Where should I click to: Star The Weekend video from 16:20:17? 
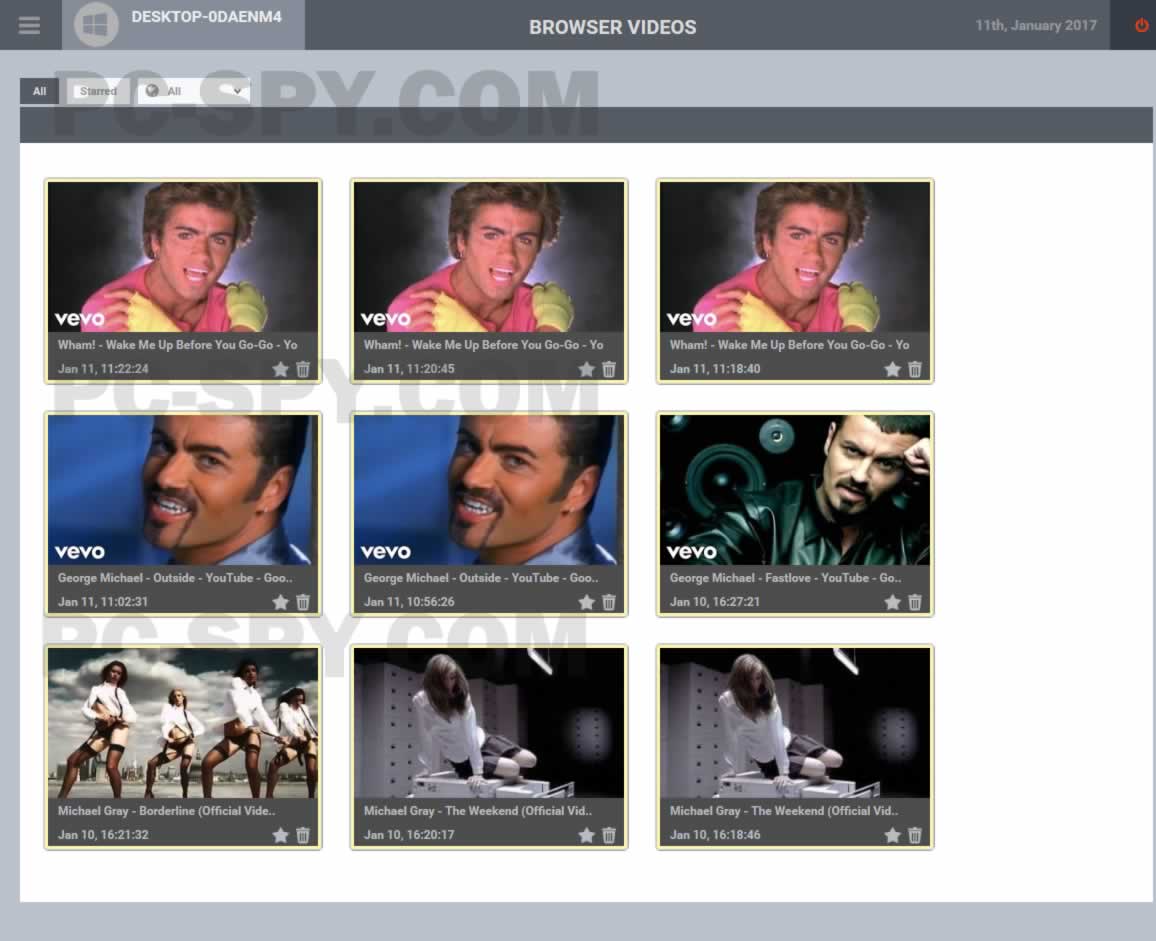(586, 835)
